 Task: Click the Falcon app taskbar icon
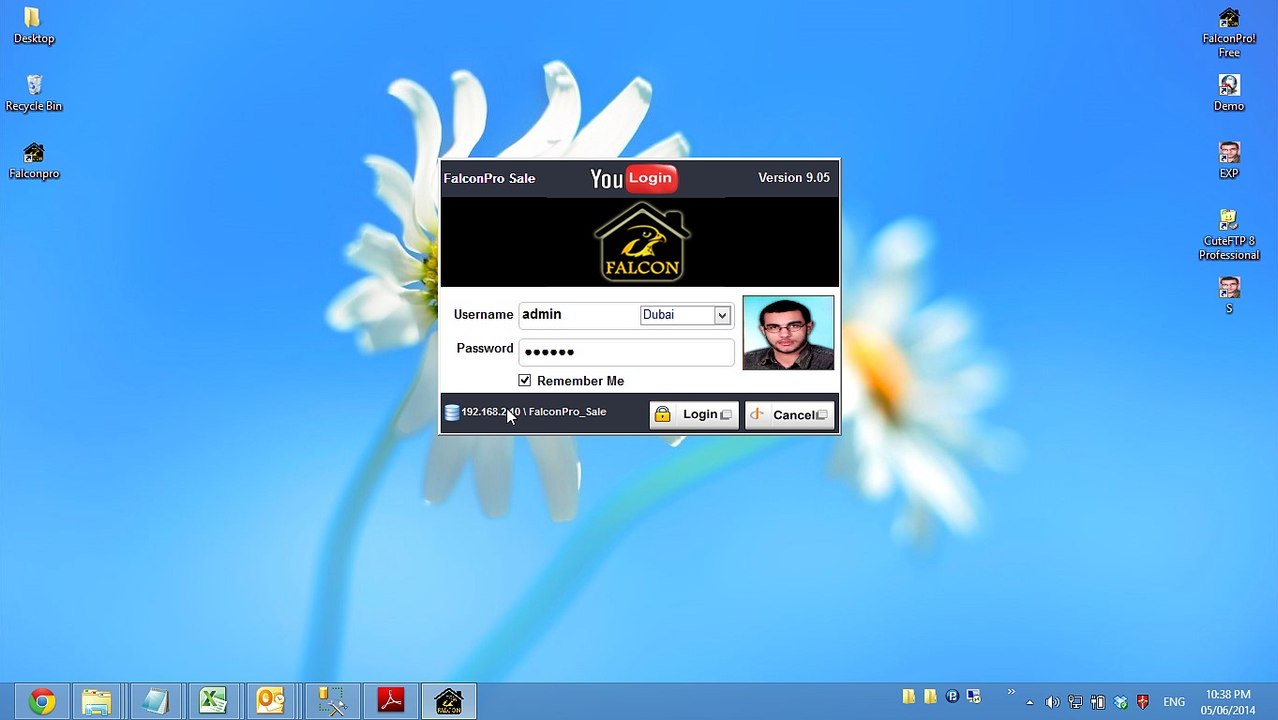click(x=449, y=701)
